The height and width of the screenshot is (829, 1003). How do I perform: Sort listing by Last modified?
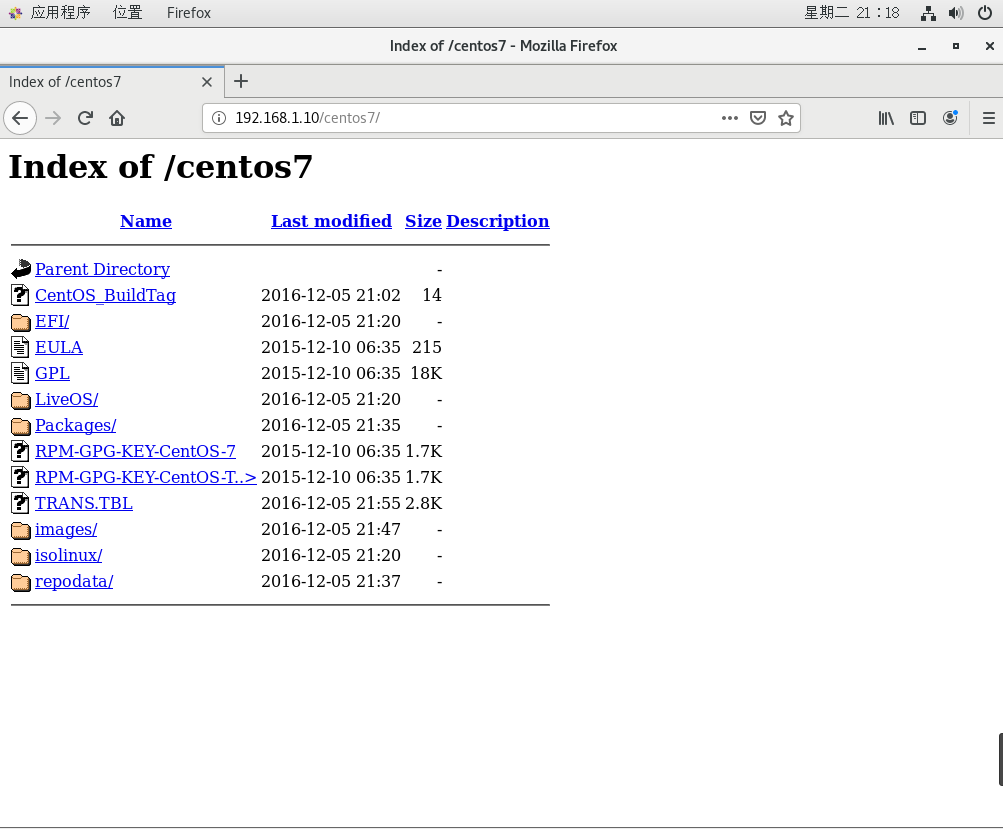pos(331,221)
